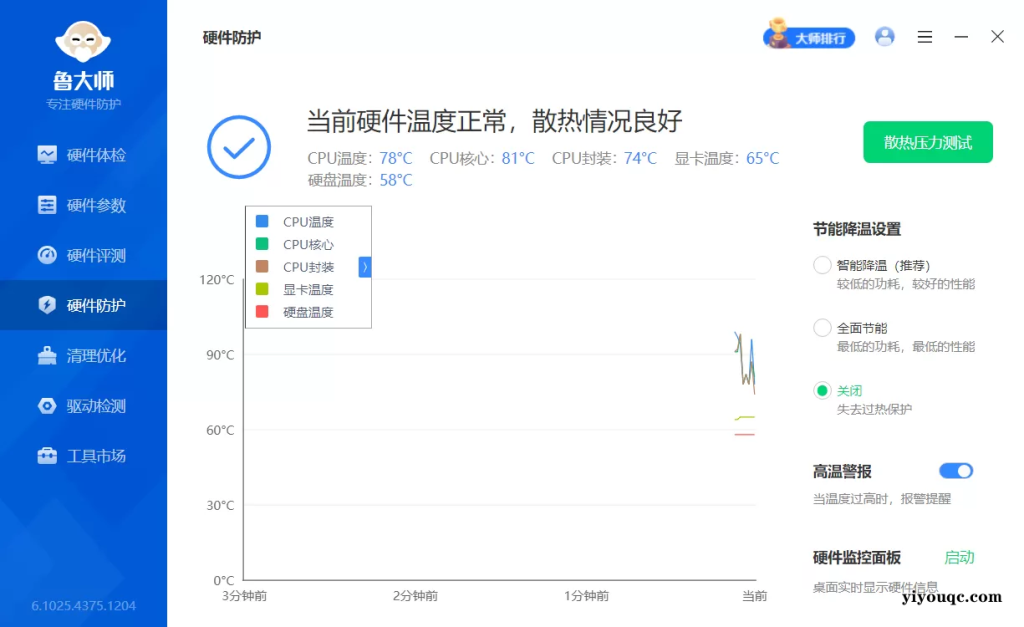Click the 当前 label on the chart timeline
This screenshot has height=627, width=1024.
(753, 595)
